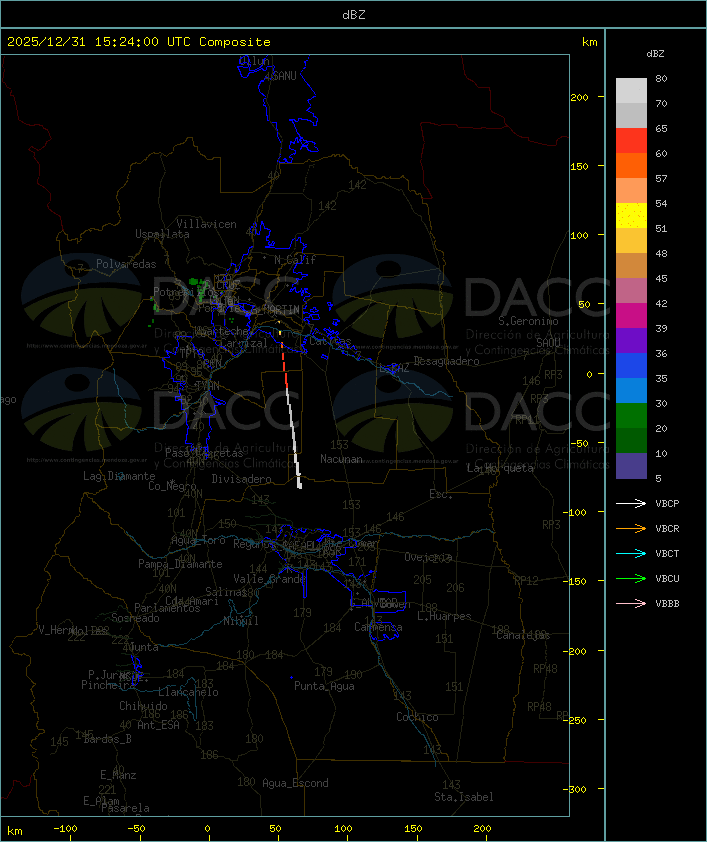Select the red 60 dBZ color swatch

coord(631,141)
